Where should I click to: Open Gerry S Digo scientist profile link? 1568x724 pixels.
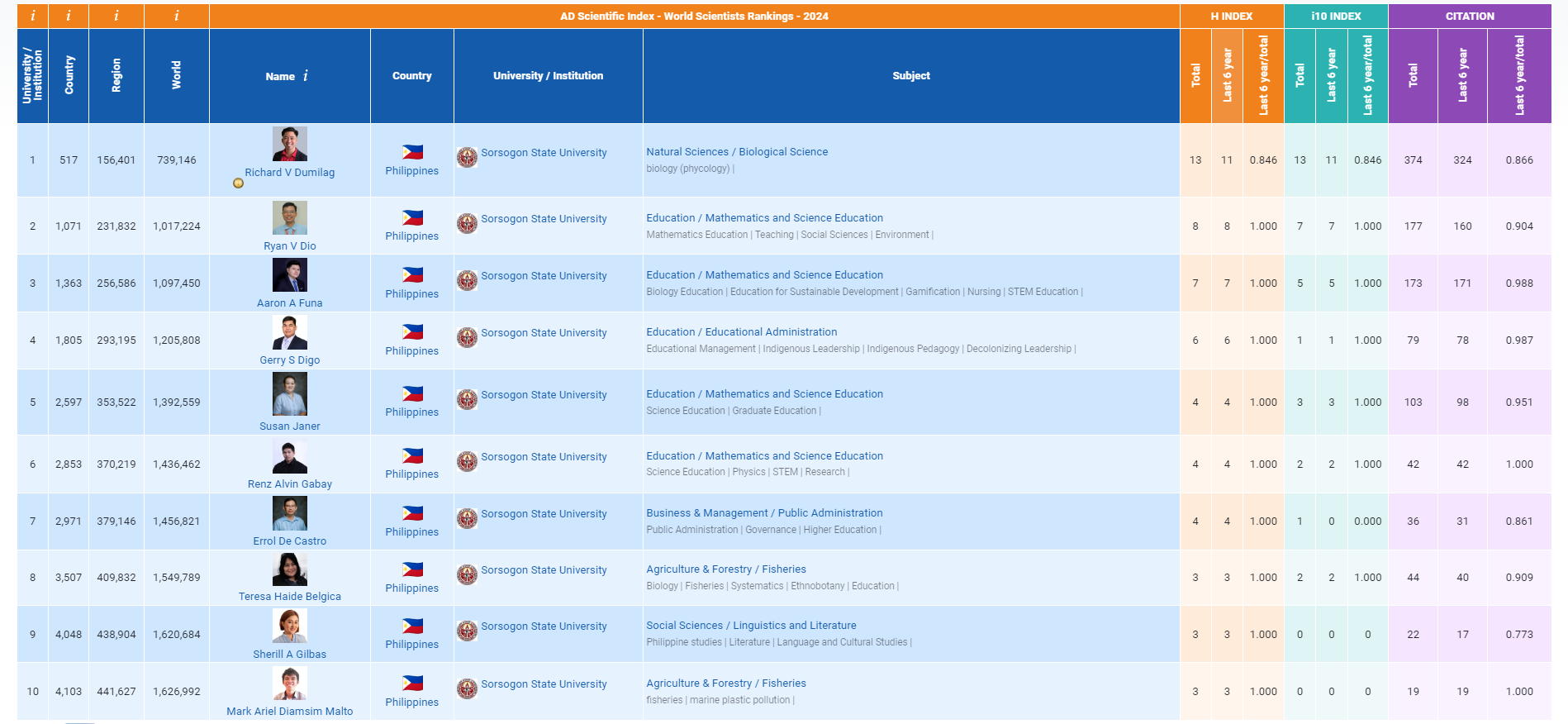[x=289, y=360]
